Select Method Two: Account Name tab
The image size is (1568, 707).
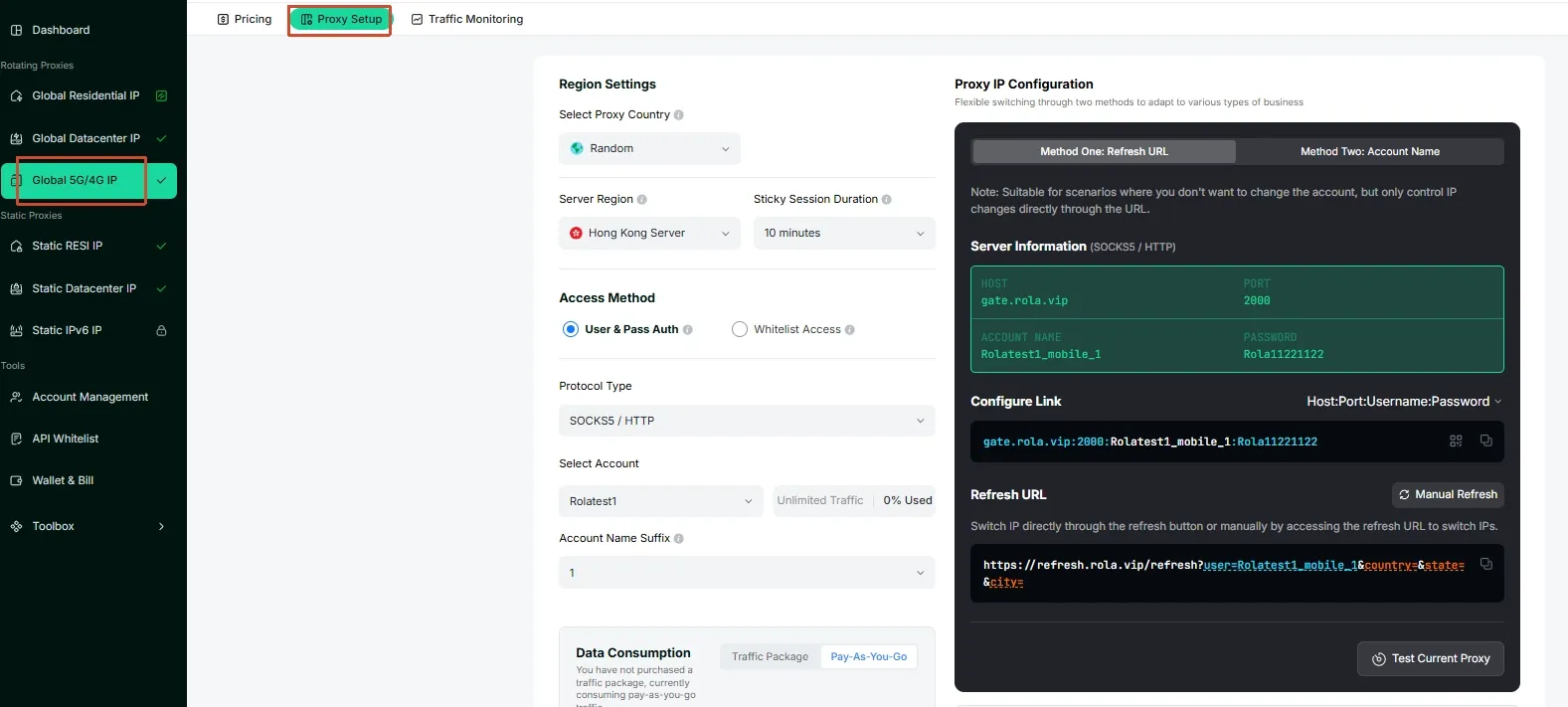(1370, 151)
